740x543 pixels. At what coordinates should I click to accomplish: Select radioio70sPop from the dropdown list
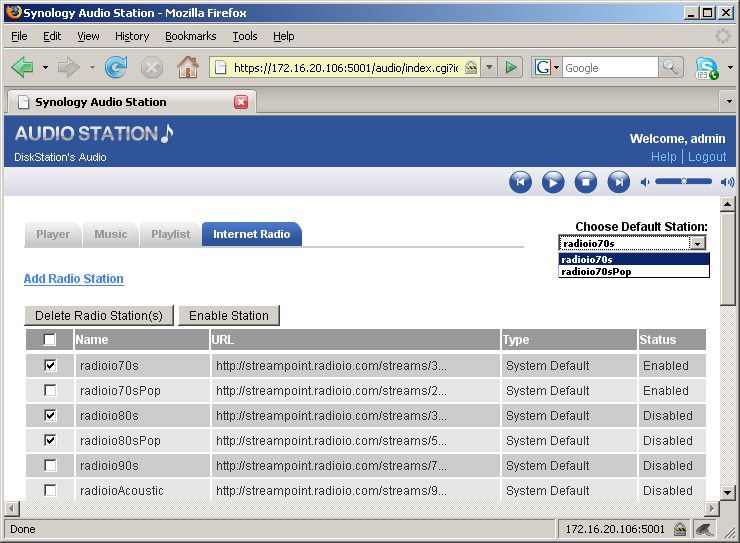(634, 271)
